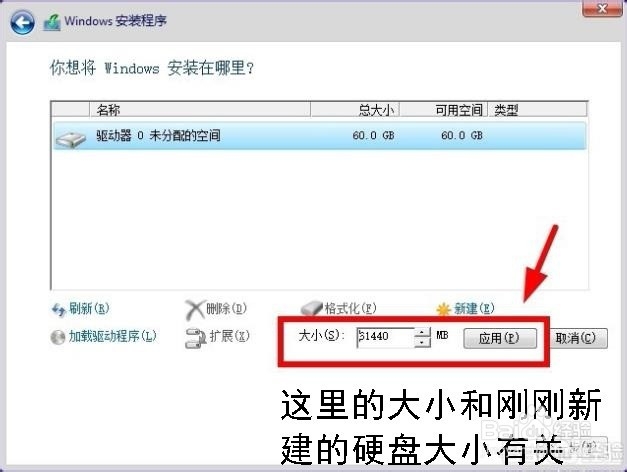Go back using the blue arrow button
This screenshot has width=627, height=472.
click(22, 22)
